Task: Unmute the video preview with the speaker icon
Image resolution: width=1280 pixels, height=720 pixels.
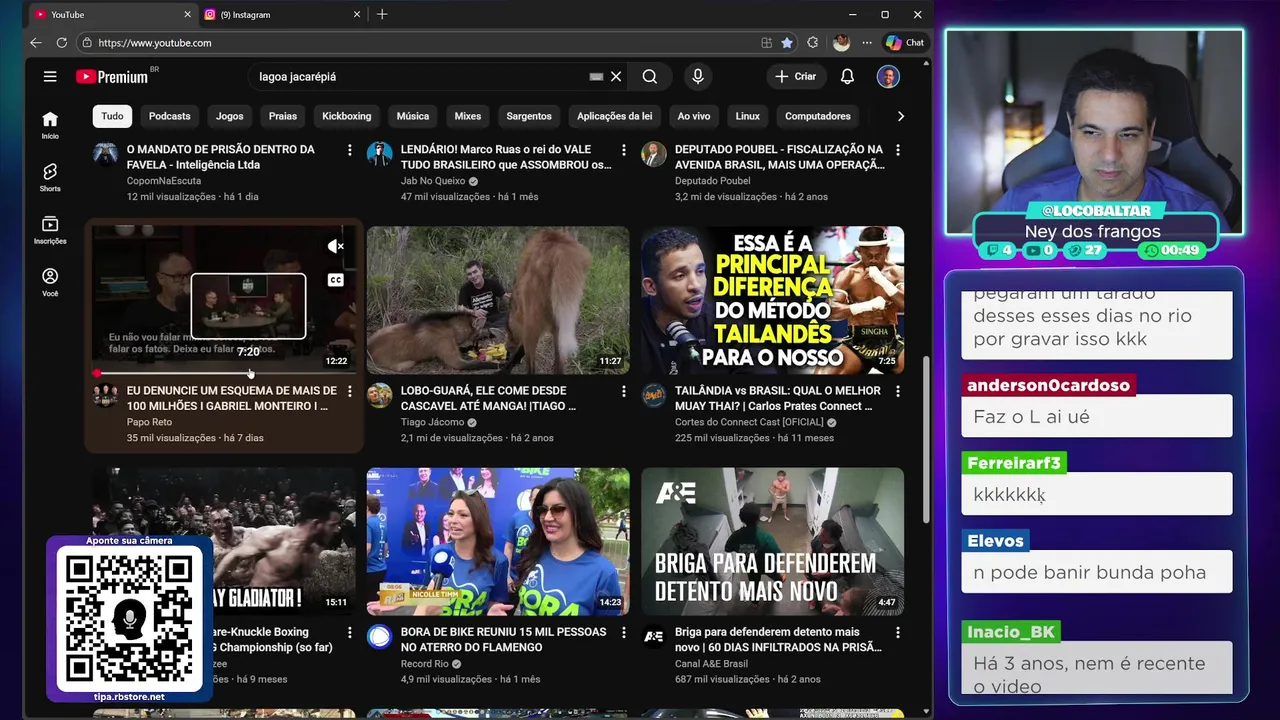Action: (x=336, y=246)
